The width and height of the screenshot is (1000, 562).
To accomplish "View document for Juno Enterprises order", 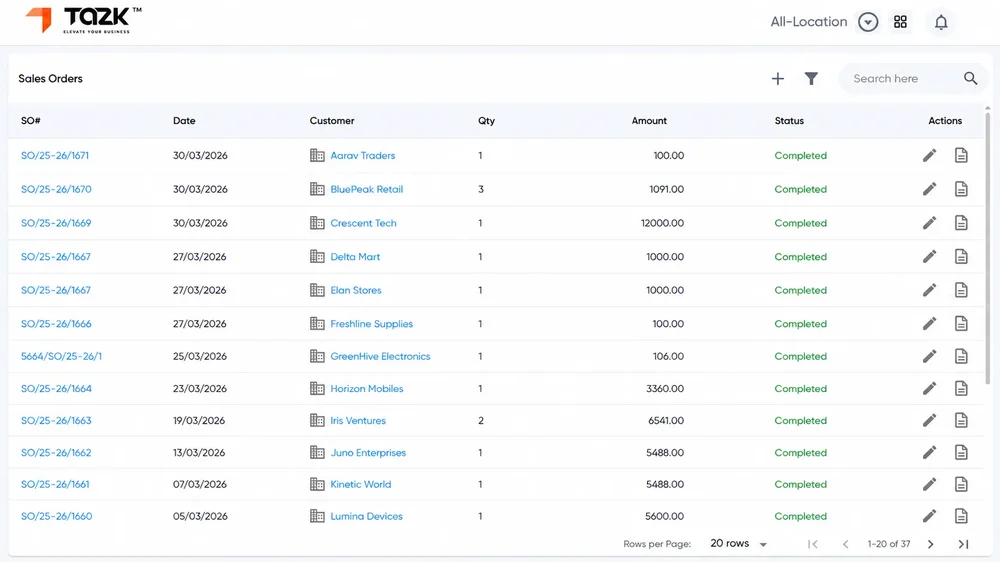I will point(960,452).
